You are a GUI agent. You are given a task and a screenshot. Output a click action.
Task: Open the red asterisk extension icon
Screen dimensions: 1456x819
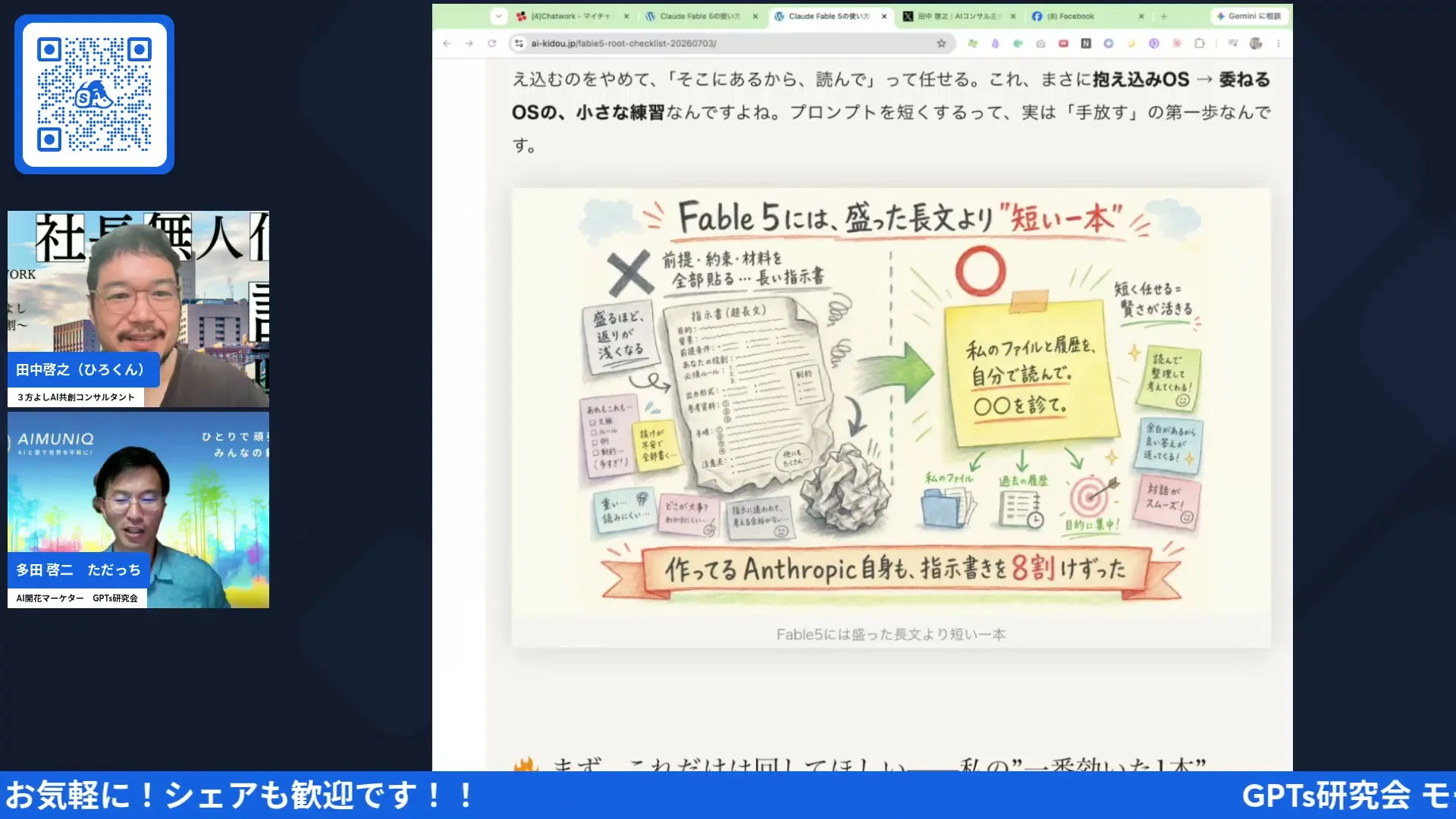coord(1177,43)
